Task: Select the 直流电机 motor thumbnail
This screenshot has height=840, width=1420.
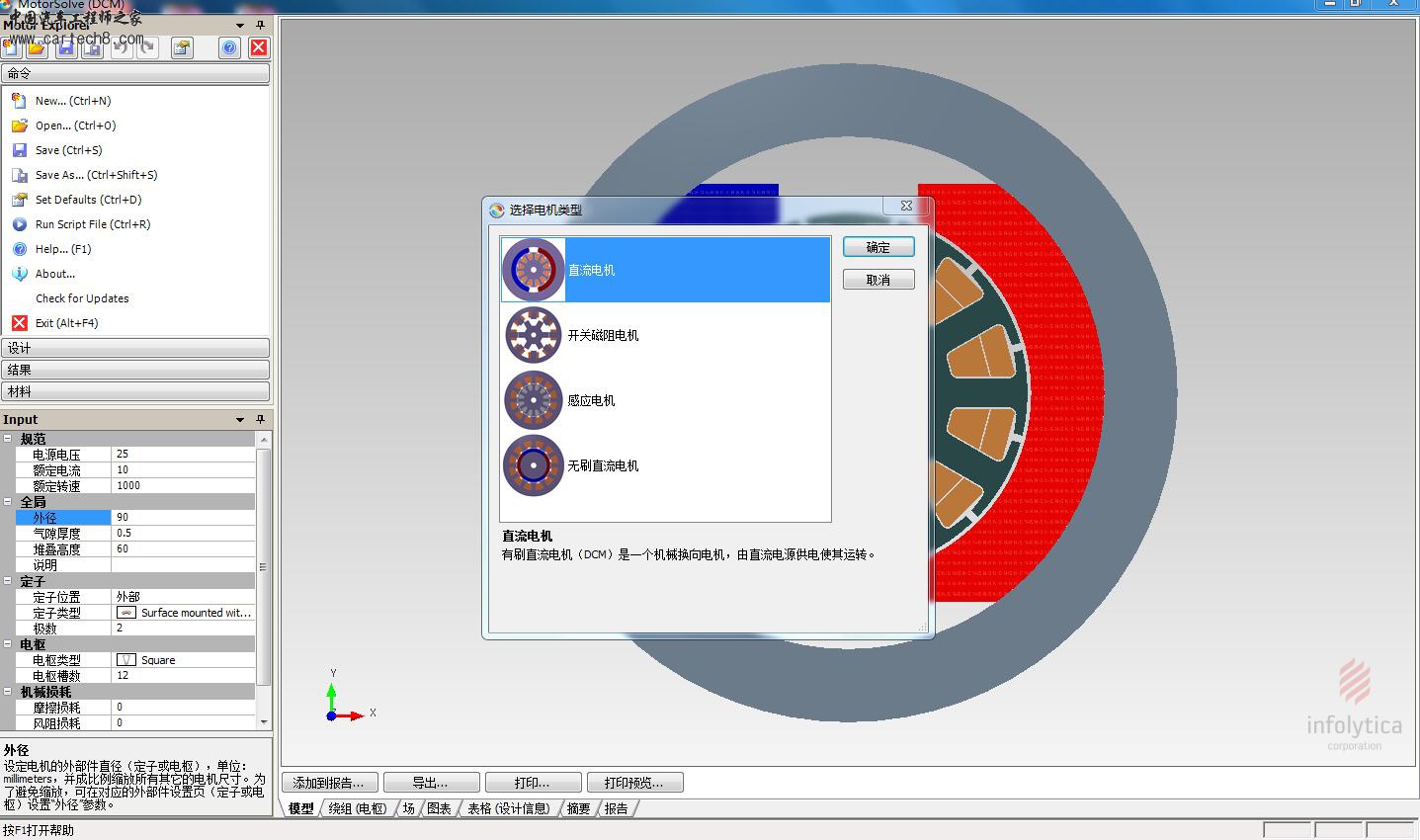Action: pyautogui.click(x=534, y=270)
